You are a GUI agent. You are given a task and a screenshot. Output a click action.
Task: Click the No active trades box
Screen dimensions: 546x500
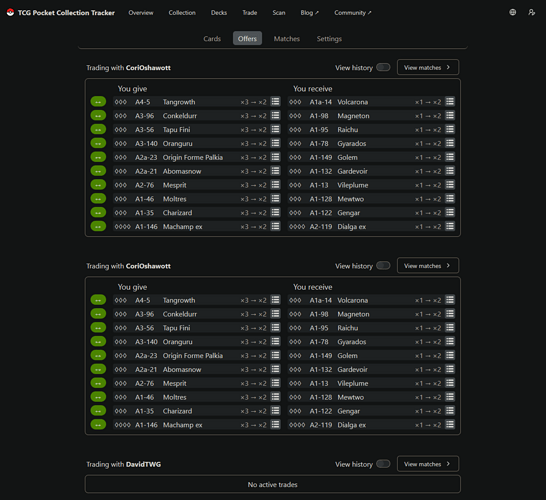tap(273, 484)
